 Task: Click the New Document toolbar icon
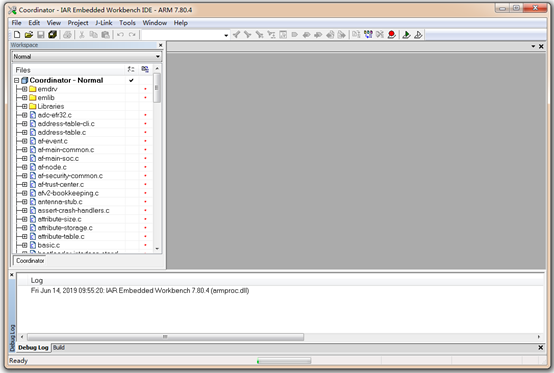(x=17, y=35)
